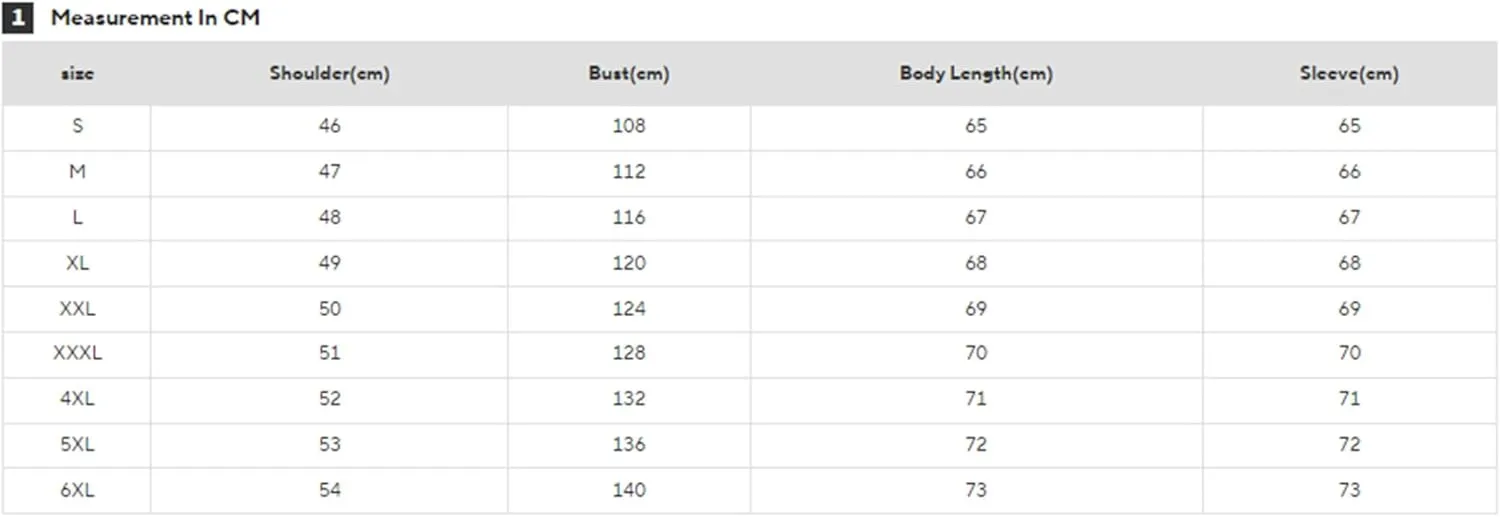Select the Sleeve(cm) column header
Viewport: 1500px width, 517px height.
click(1349, 74)
